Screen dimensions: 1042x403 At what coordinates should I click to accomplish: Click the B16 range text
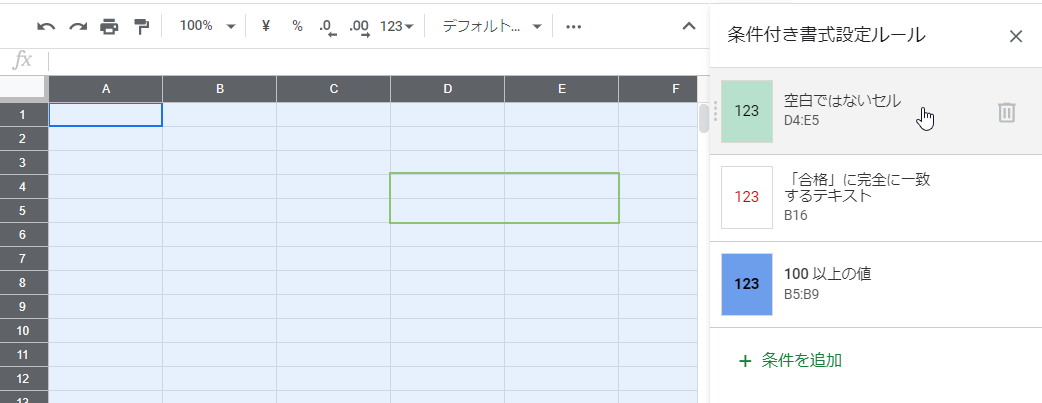pos(795,215)
